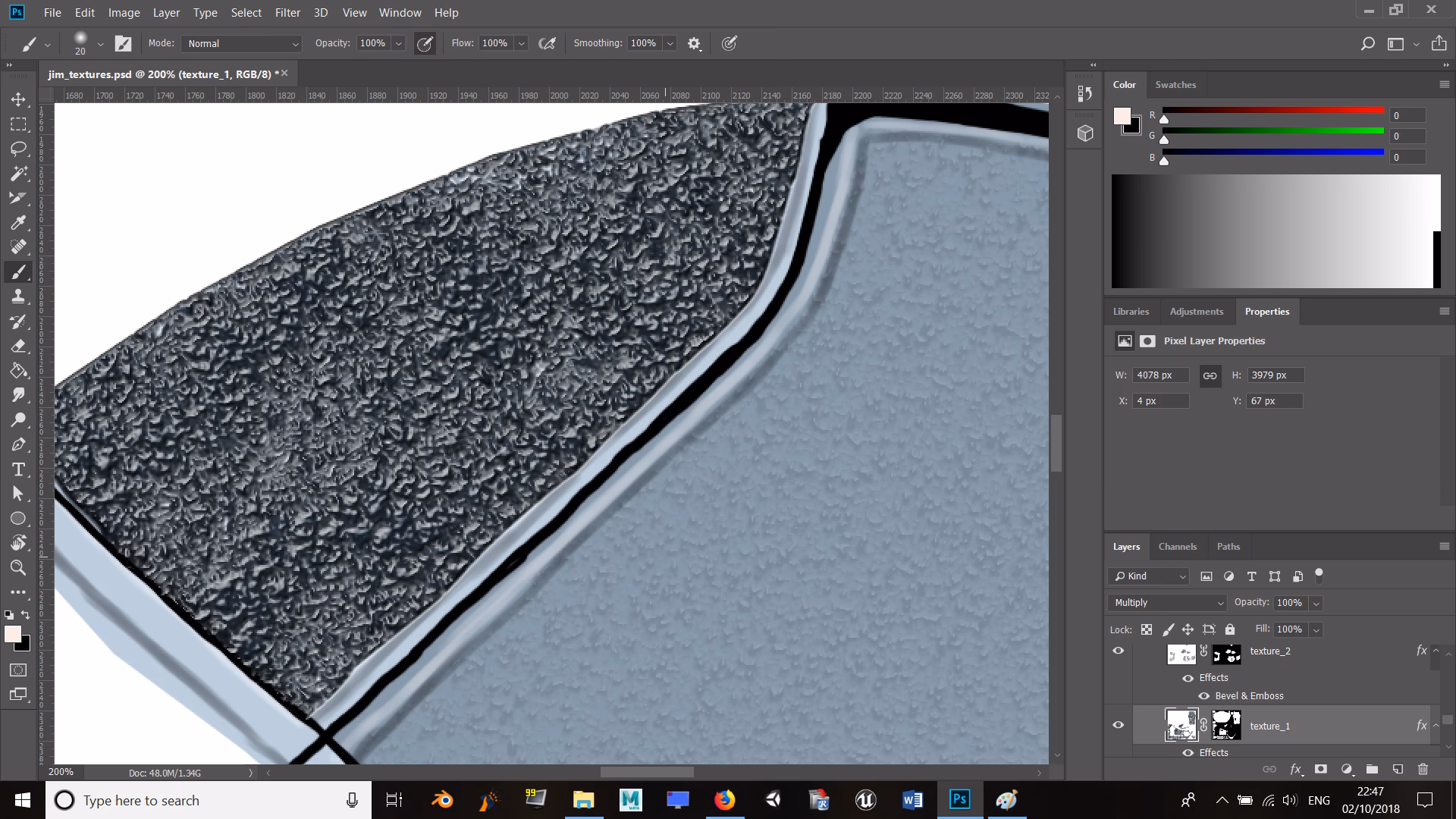Open the Swatches panel
Image resolution: width=1456 pixels, height=819 pixels.
(x=1175, y=84)
